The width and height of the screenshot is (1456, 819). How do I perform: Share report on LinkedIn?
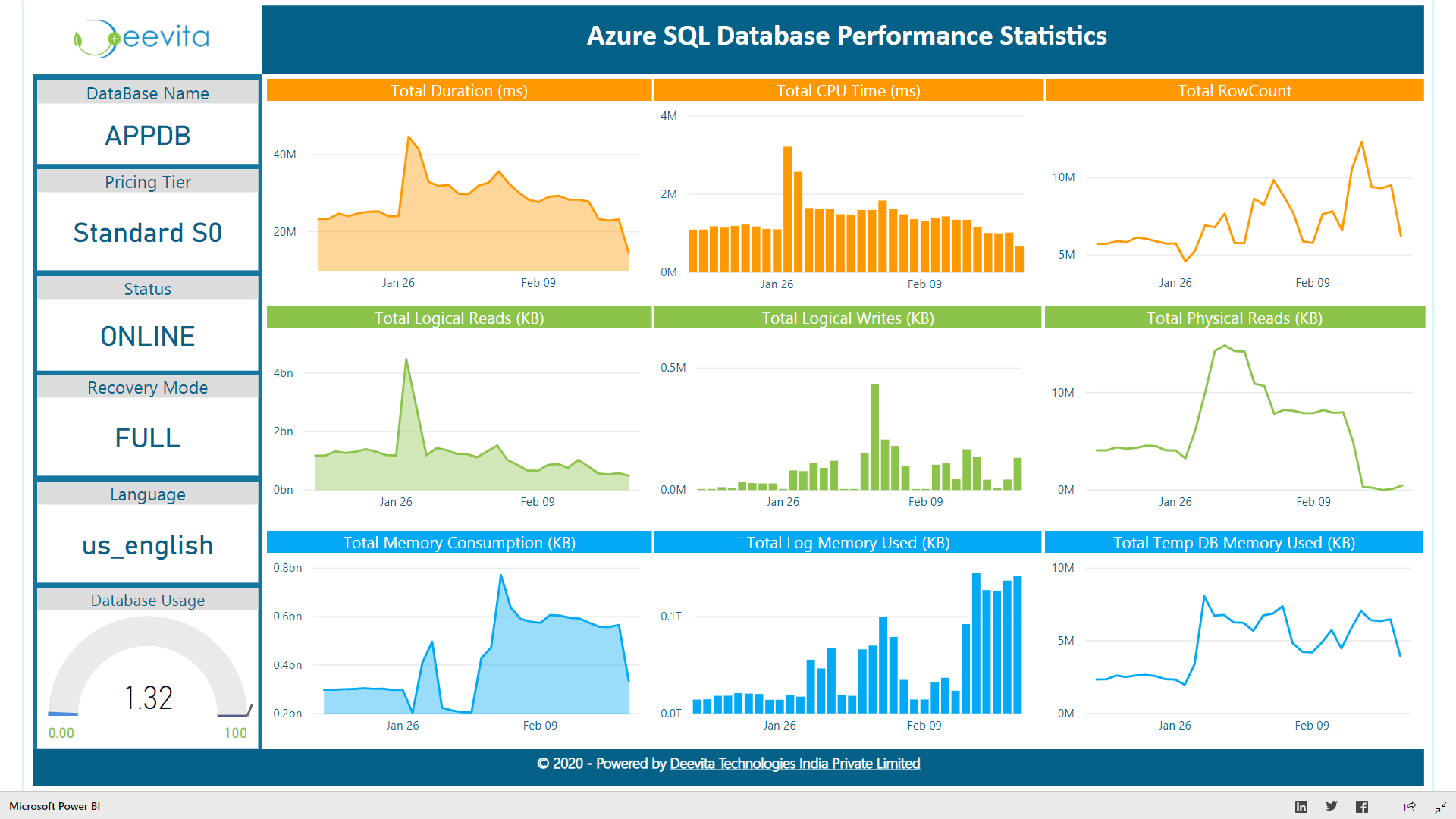1301,806
